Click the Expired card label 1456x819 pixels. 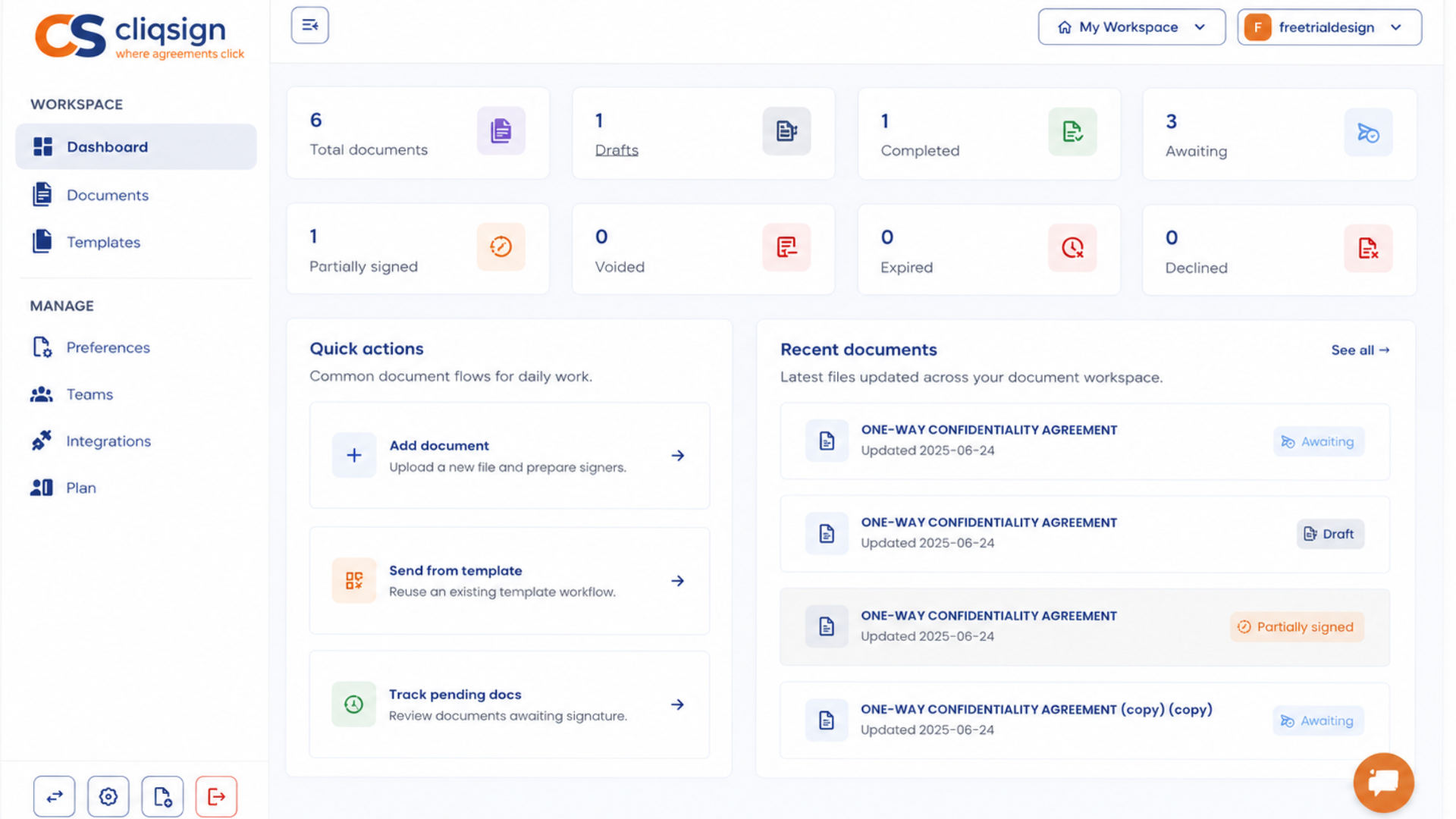coord(906,268)
